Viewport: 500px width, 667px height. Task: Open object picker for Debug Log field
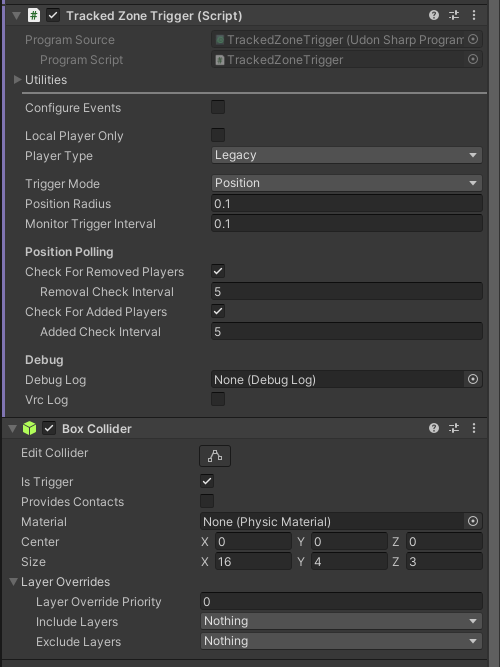tap(473, 379)
